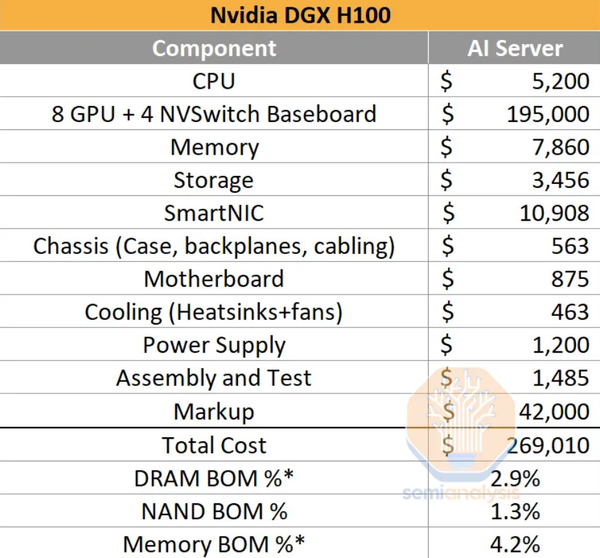Click the 1,200 Power Supply cost value
The width and height of the screenshot is (600, 558).
561,345
